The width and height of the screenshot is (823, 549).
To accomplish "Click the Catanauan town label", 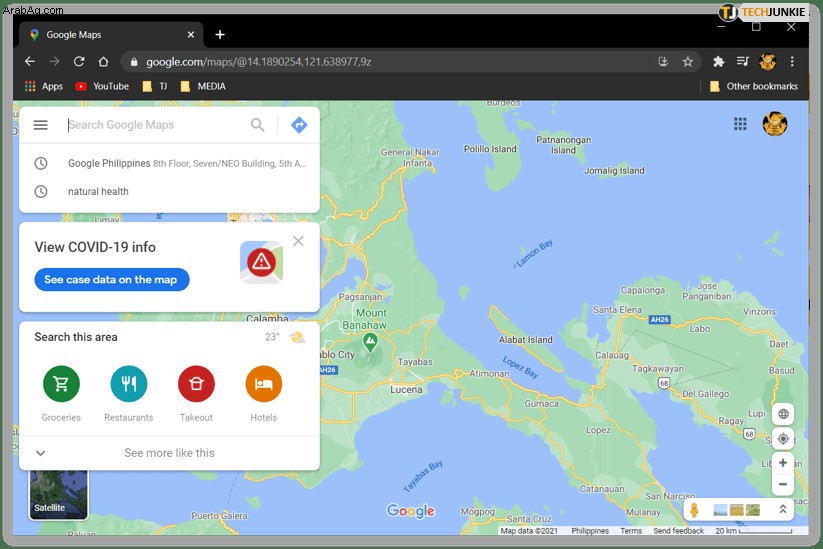I will pos(602,489).
